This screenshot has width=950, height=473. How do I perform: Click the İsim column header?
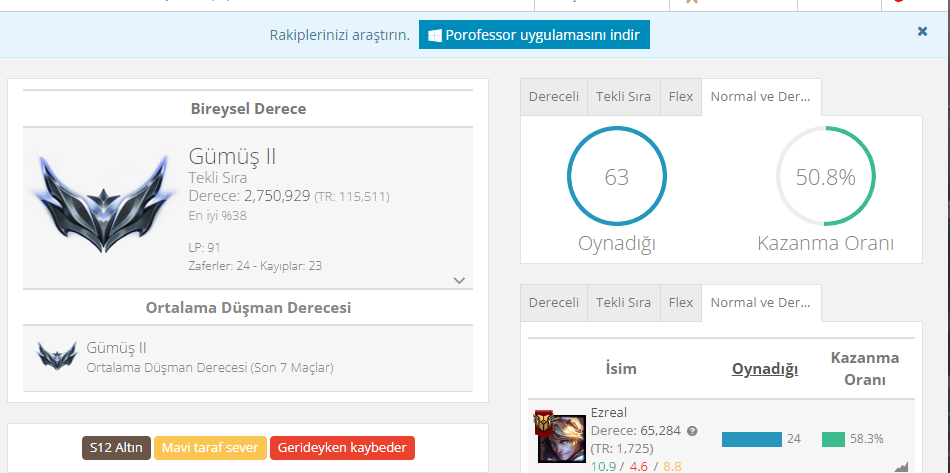click(620, 369)
